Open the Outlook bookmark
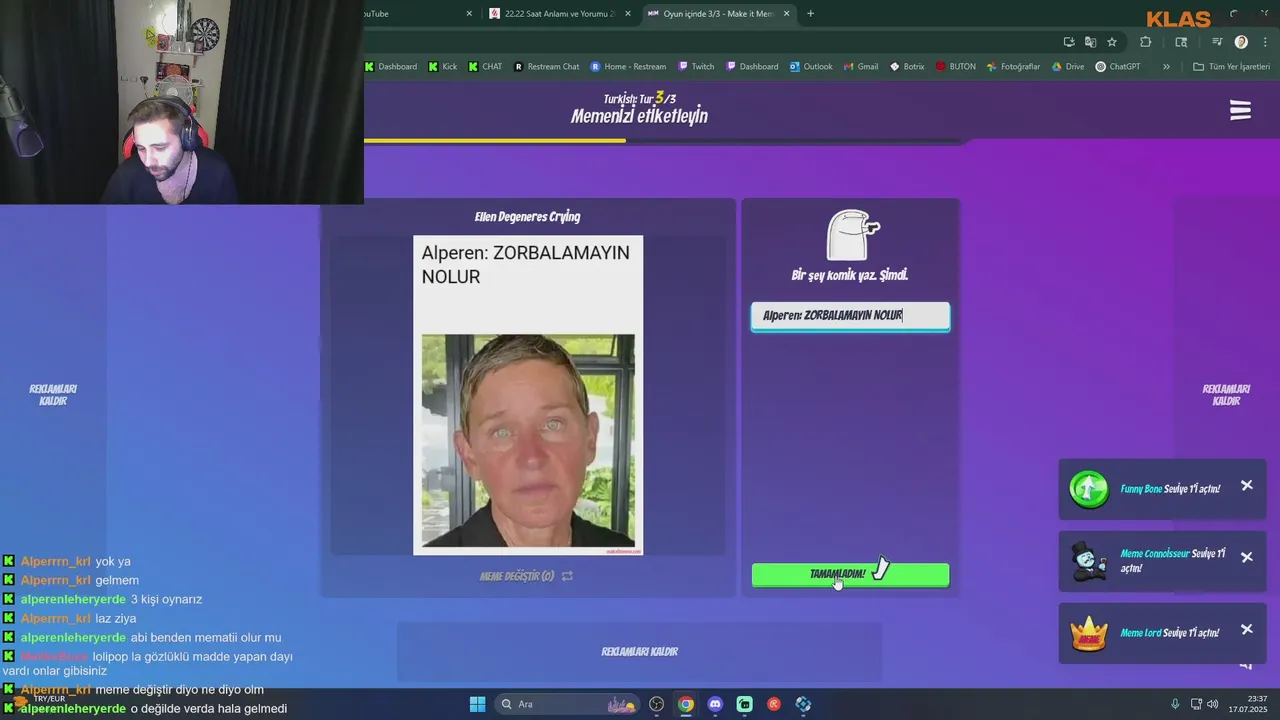1280x720 pixels. click(811, 67)
